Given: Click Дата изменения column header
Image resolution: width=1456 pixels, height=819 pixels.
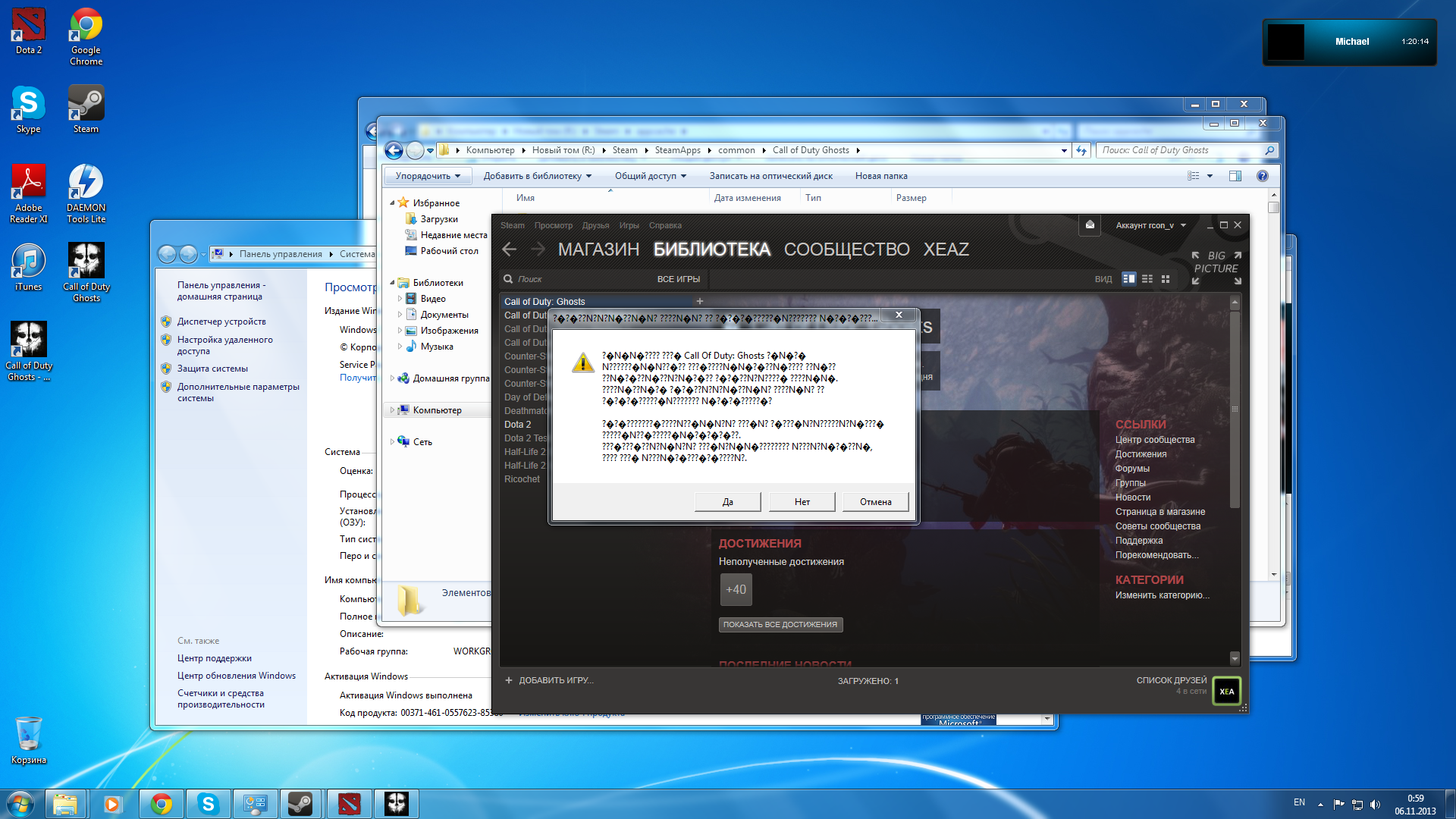Looking at the screenshot, I should point(747,198).
